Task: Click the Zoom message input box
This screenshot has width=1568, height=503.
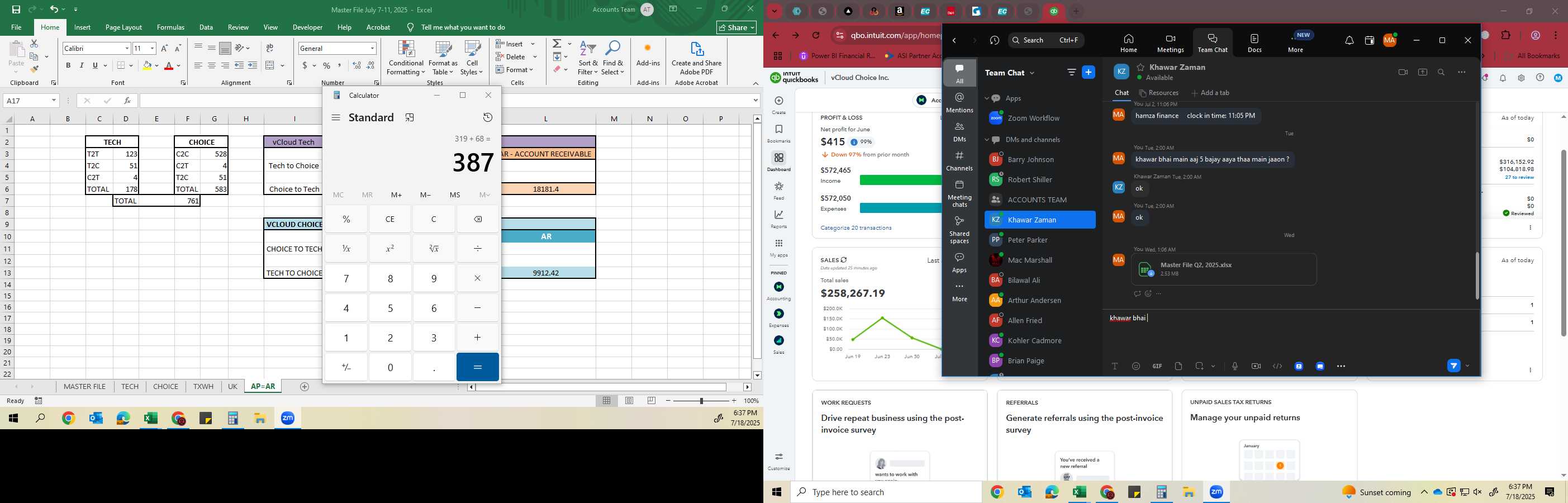Action: click(1290, 332)
